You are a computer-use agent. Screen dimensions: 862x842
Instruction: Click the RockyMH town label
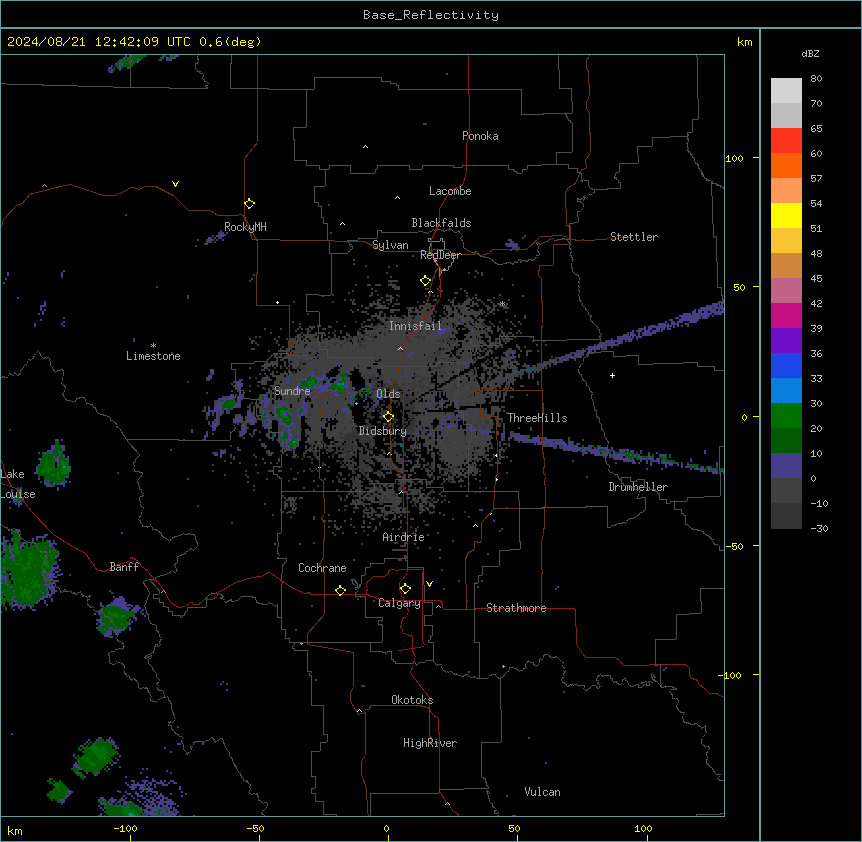click(245, 227)
